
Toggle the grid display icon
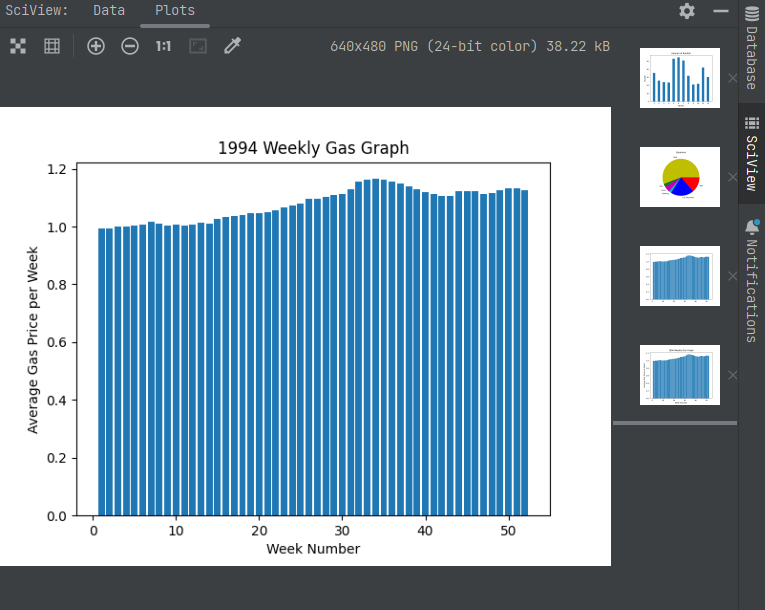tap(52, 46)
